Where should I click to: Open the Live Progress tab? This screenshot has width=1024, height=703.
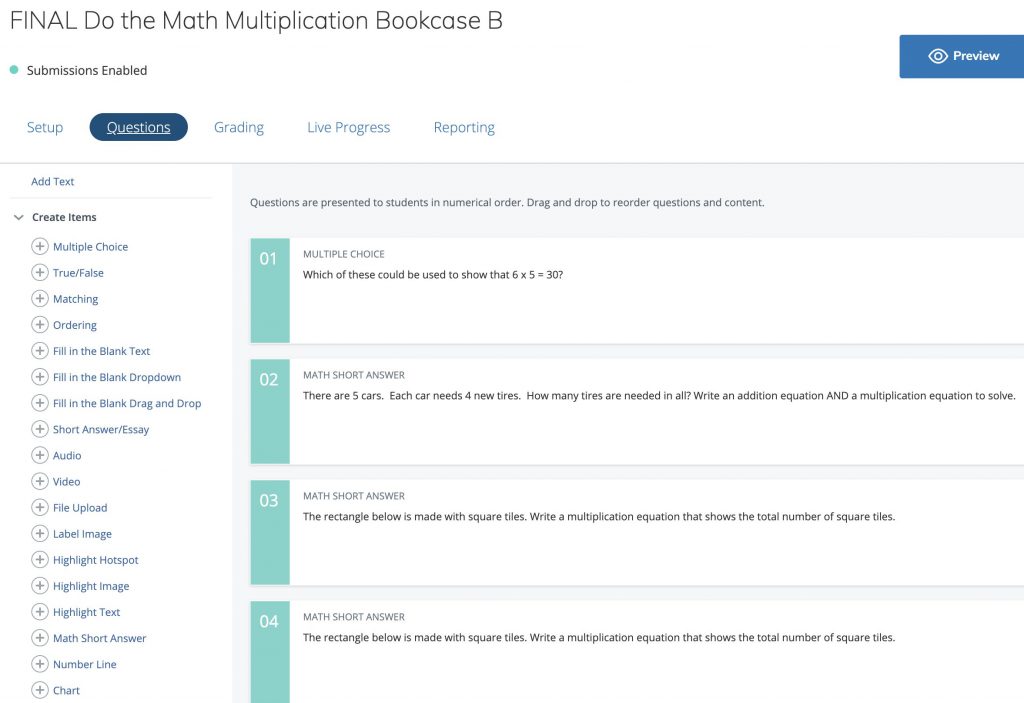point(349,127)
